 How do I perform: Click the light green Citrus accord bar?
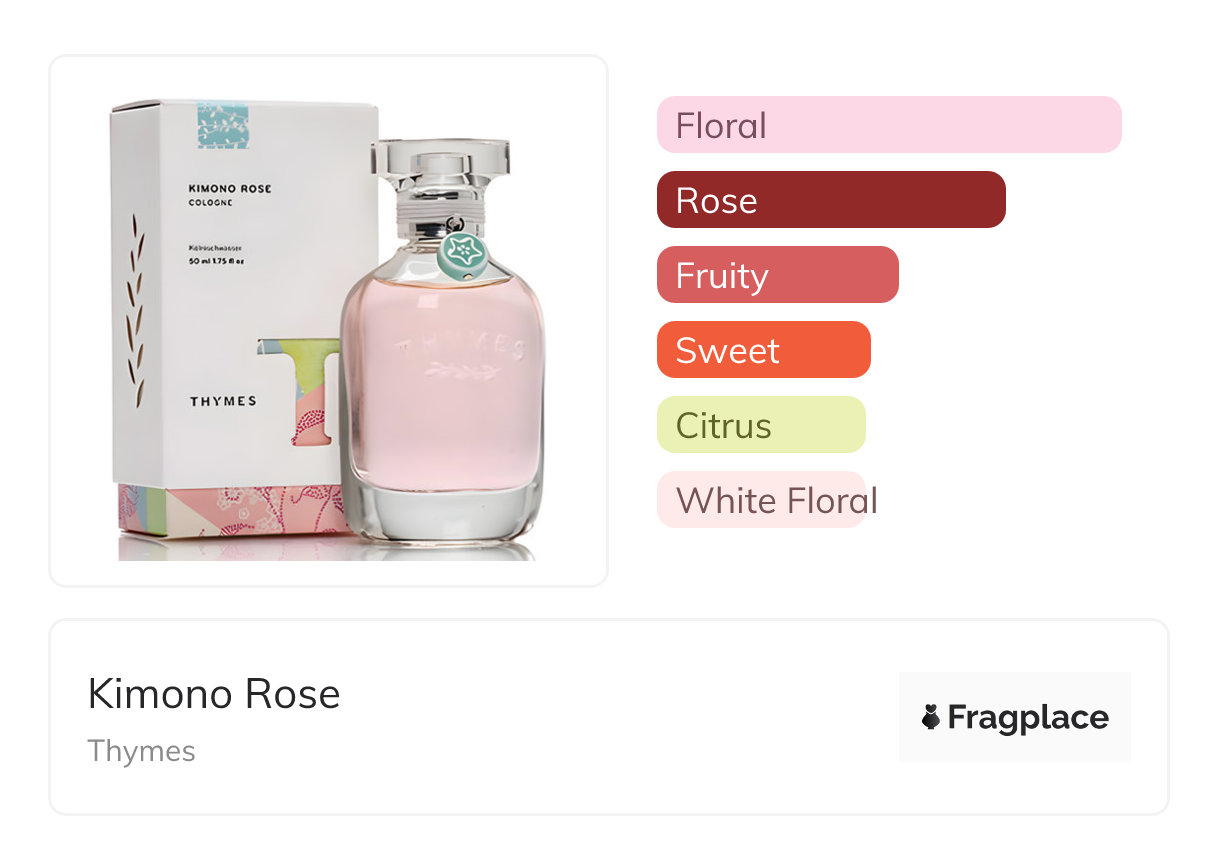[x=761, y=425]
